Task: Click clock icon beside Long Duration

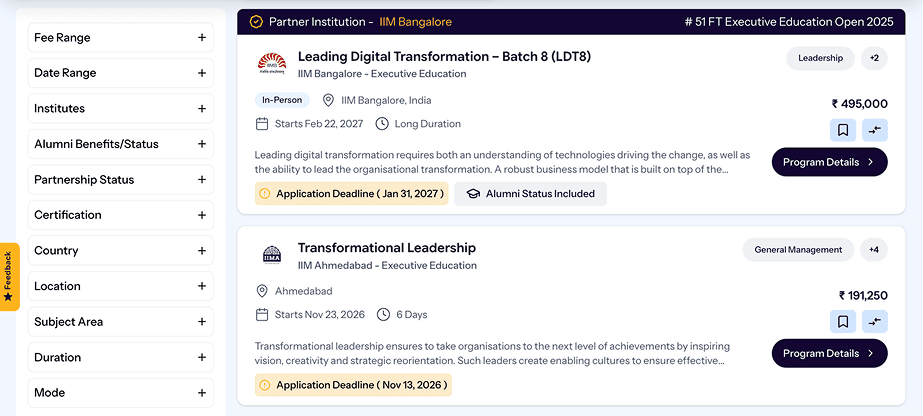Action: click(382, 124)
